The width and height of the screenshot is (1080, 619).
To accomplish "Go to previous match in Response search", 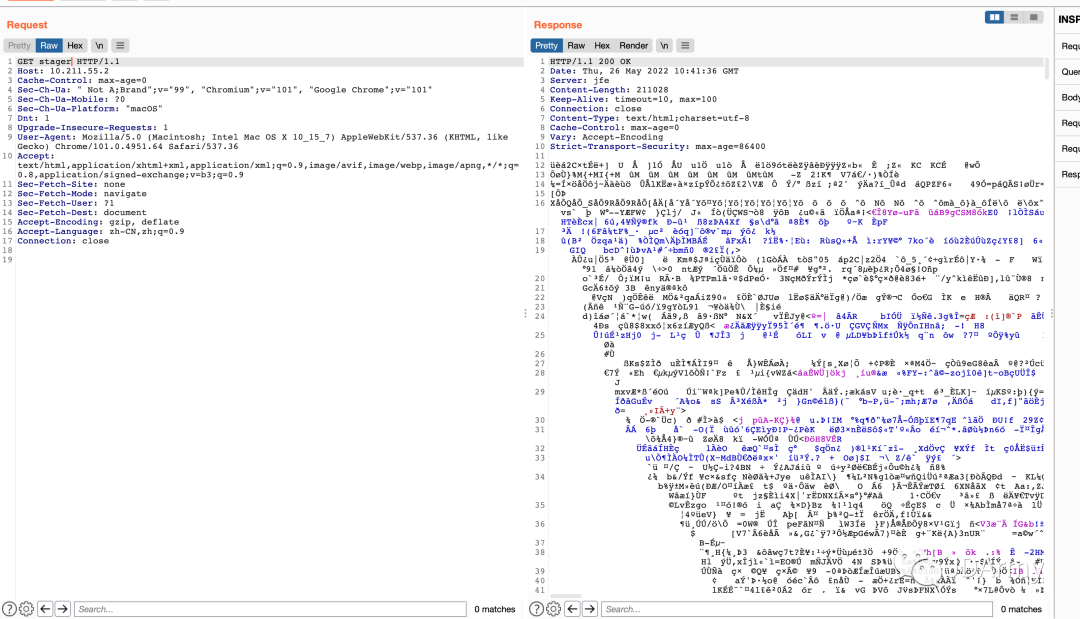I will coord(572,609).
